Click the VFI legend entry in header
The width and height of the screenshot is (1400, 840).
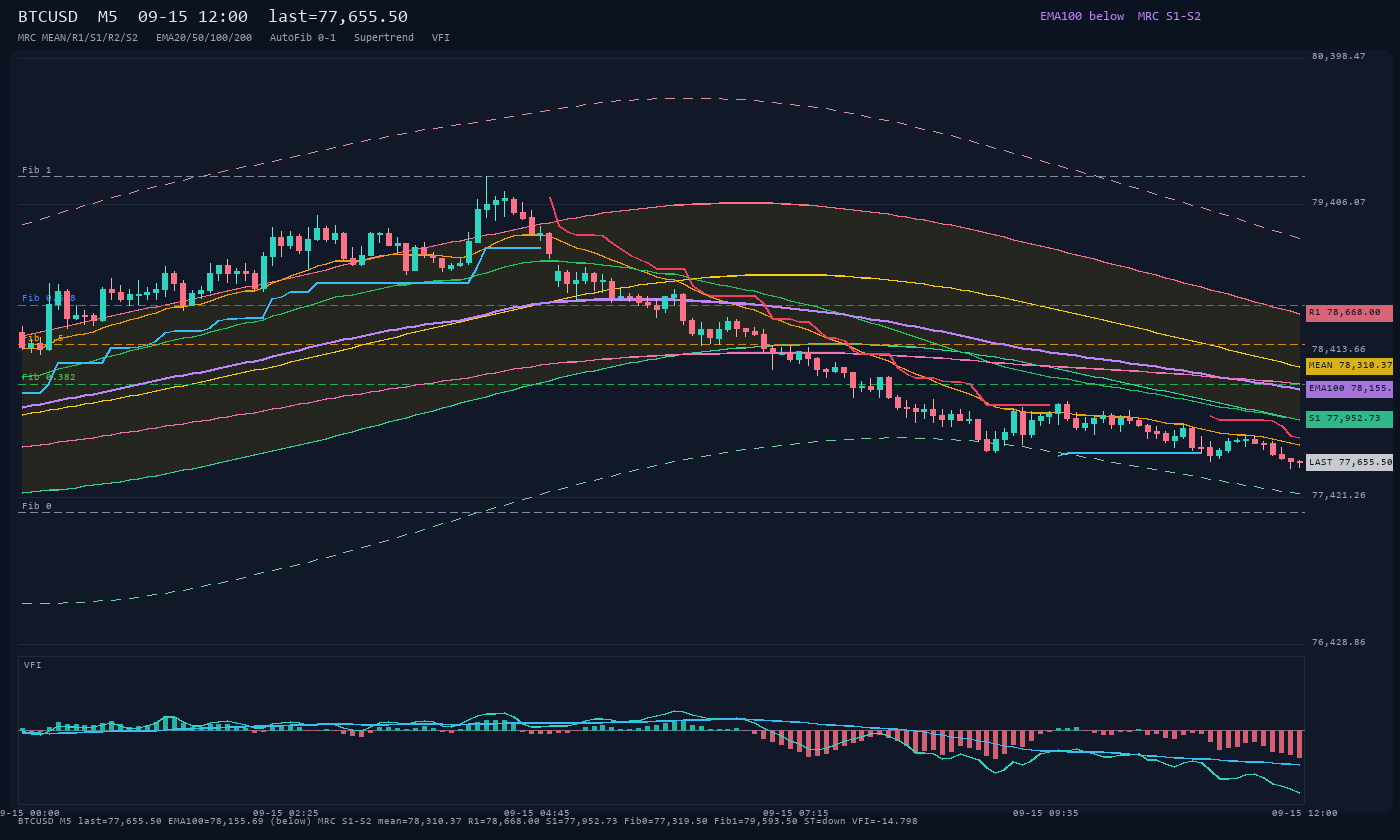(x=441, y=37)
